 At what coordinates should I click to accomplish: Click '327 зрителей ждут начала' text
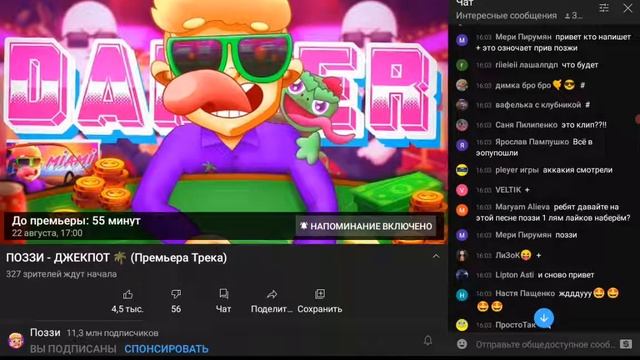point(61,274)
